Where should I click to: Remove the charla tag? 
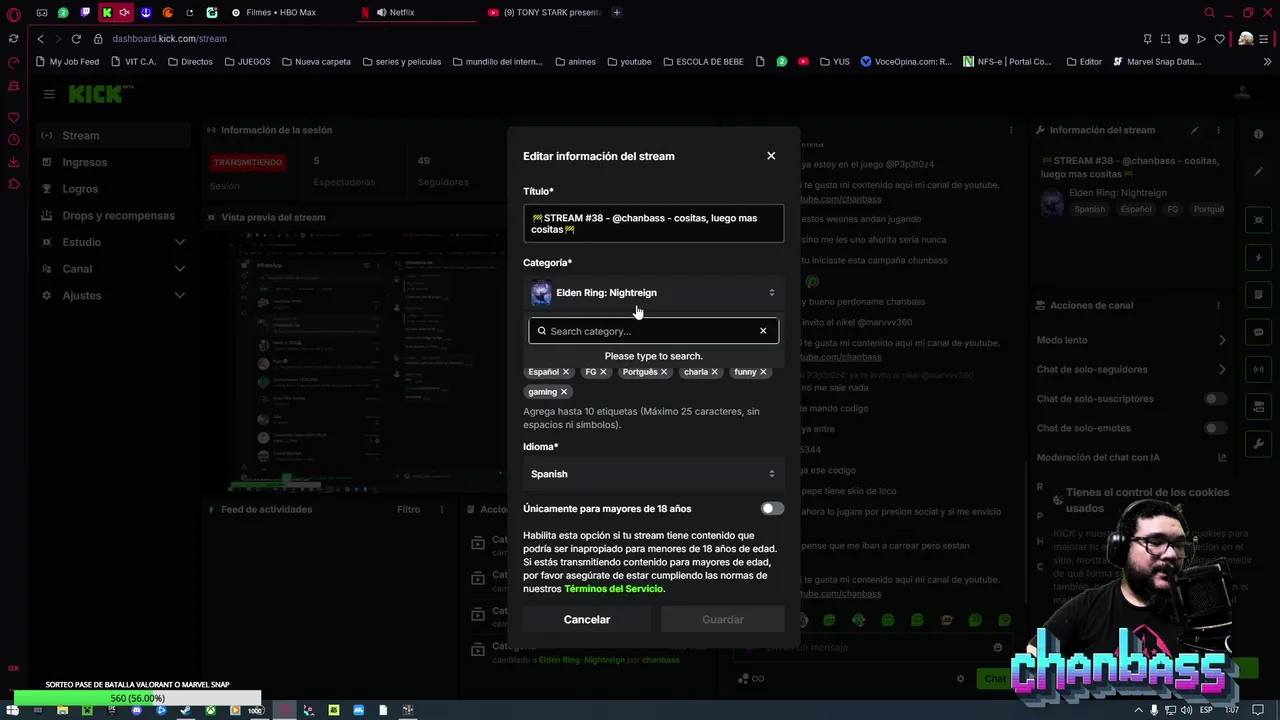(x=714, y=372)
